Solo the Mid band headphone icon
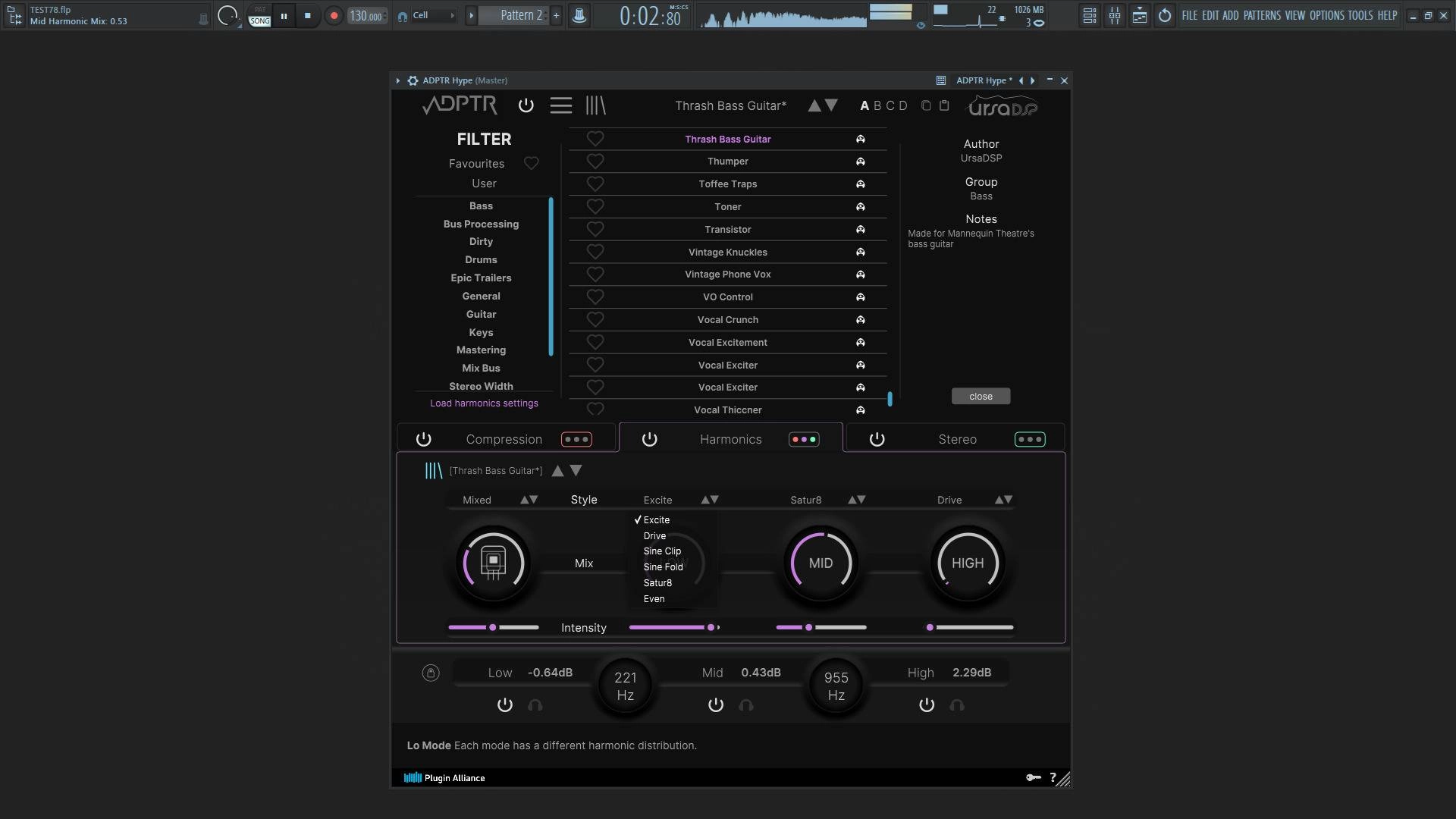Image resolution: width=1456 pixels, height=819 pixels. (x=746, y=705)
